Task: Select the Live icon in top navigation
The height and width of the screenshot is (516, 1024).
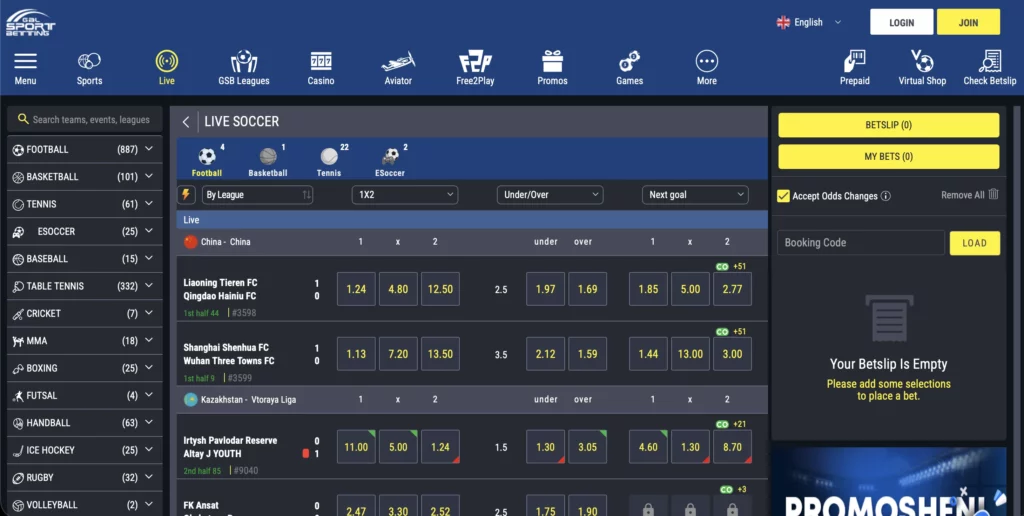Action: (167, 61)
